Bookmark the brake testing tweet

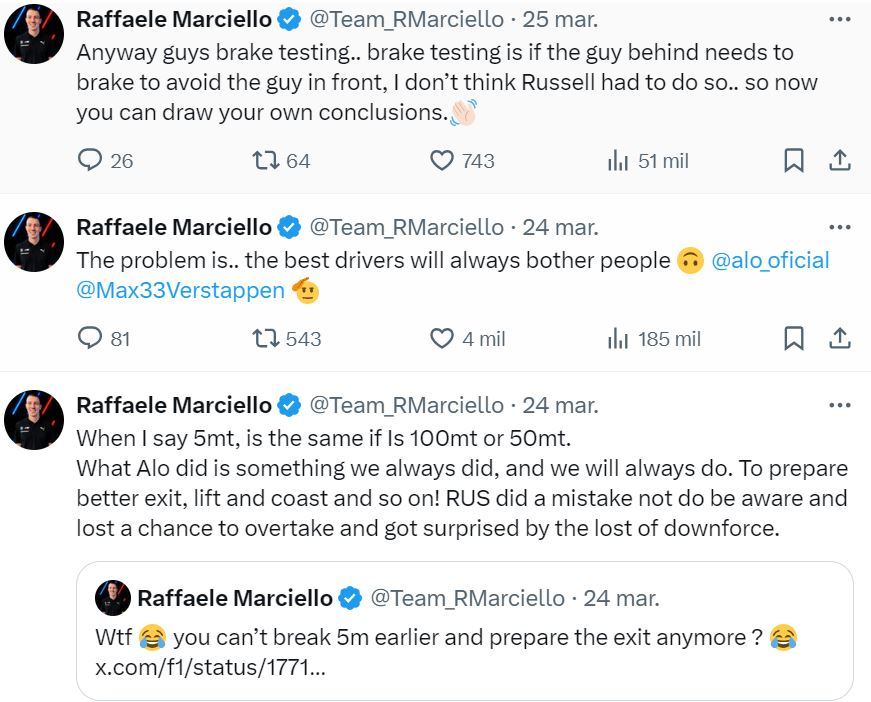[793, 160]
